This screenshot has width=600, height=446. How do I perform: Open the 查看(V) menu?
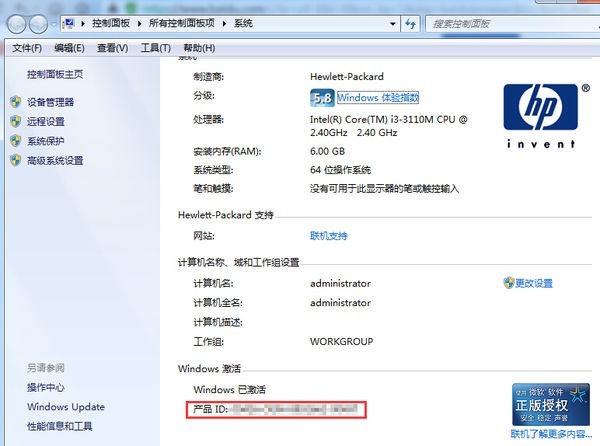(112, 48)
